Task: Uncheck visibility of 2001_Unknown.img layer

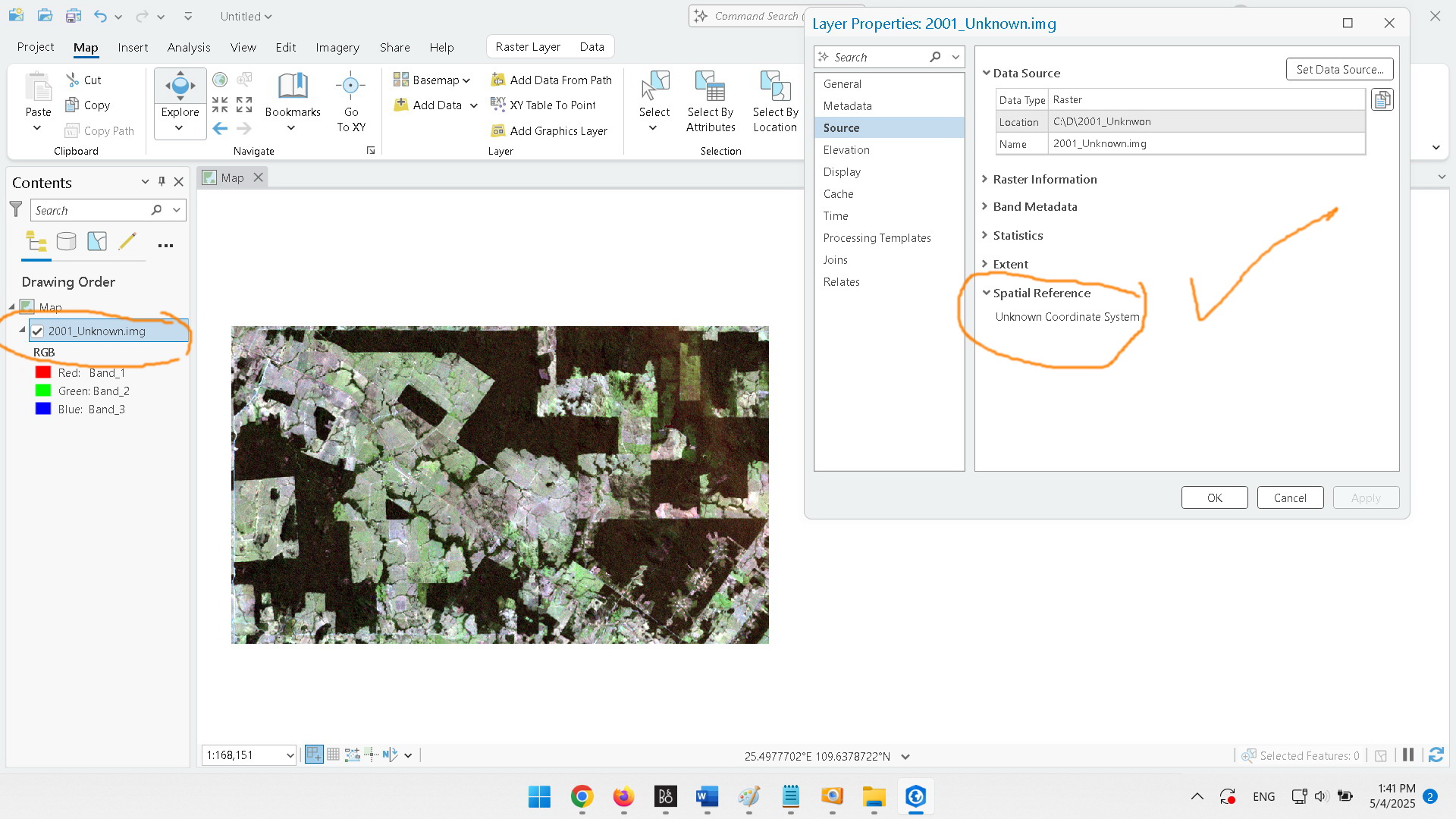Action: pos(37,331)
